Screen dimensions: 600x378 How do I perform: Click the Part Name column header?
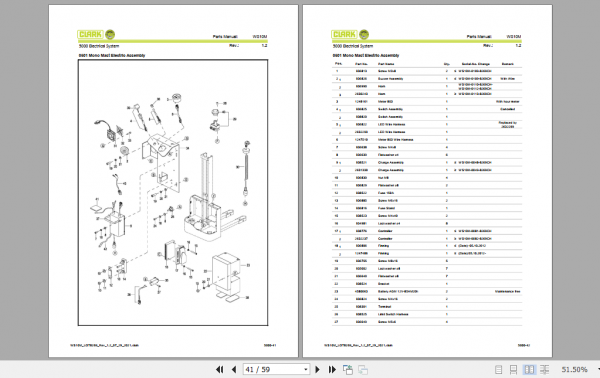[x=386, y=64]
